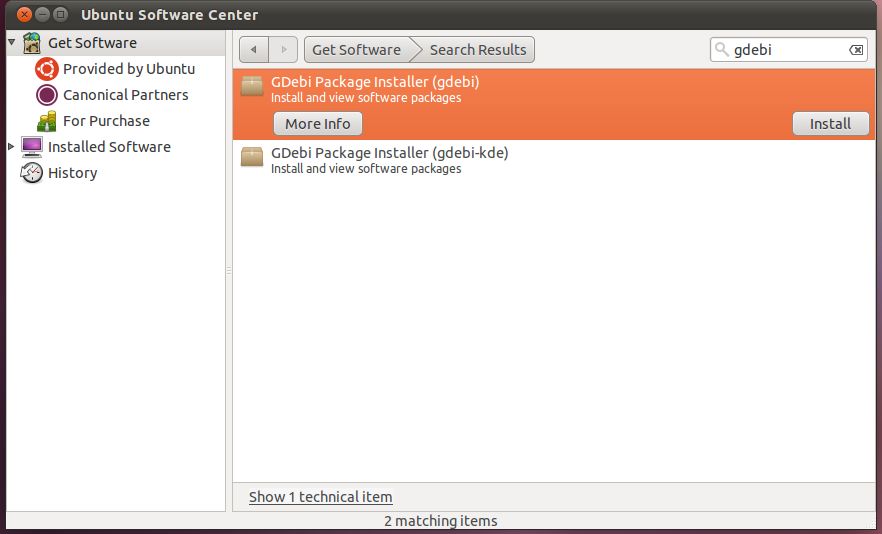Click the magnifier icon in the search box

[x=722, y=50]
